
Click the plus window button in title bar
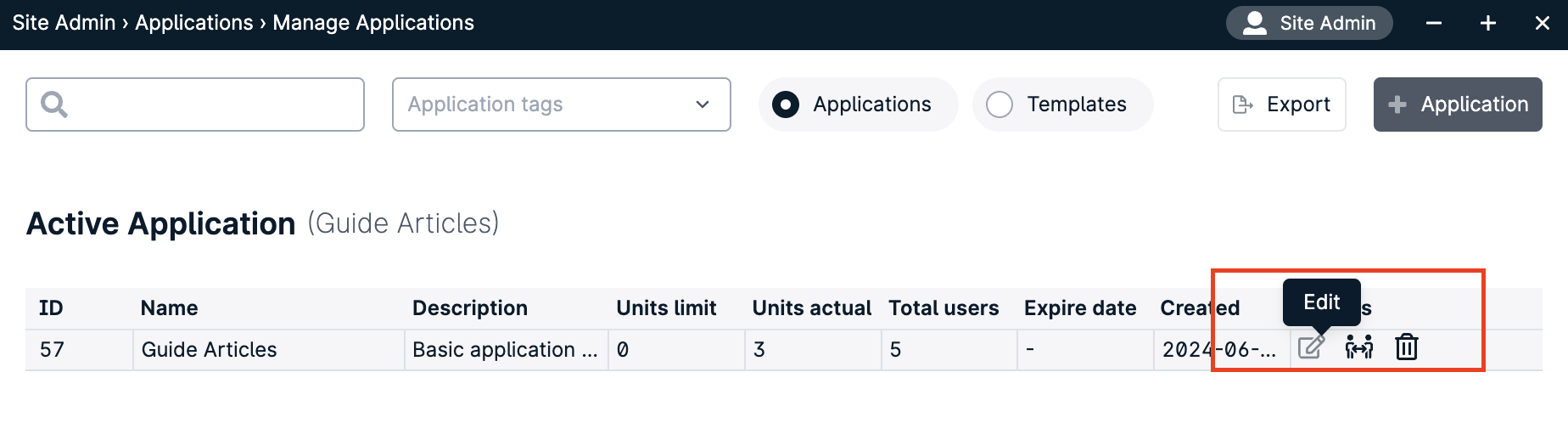(1488, 24)
